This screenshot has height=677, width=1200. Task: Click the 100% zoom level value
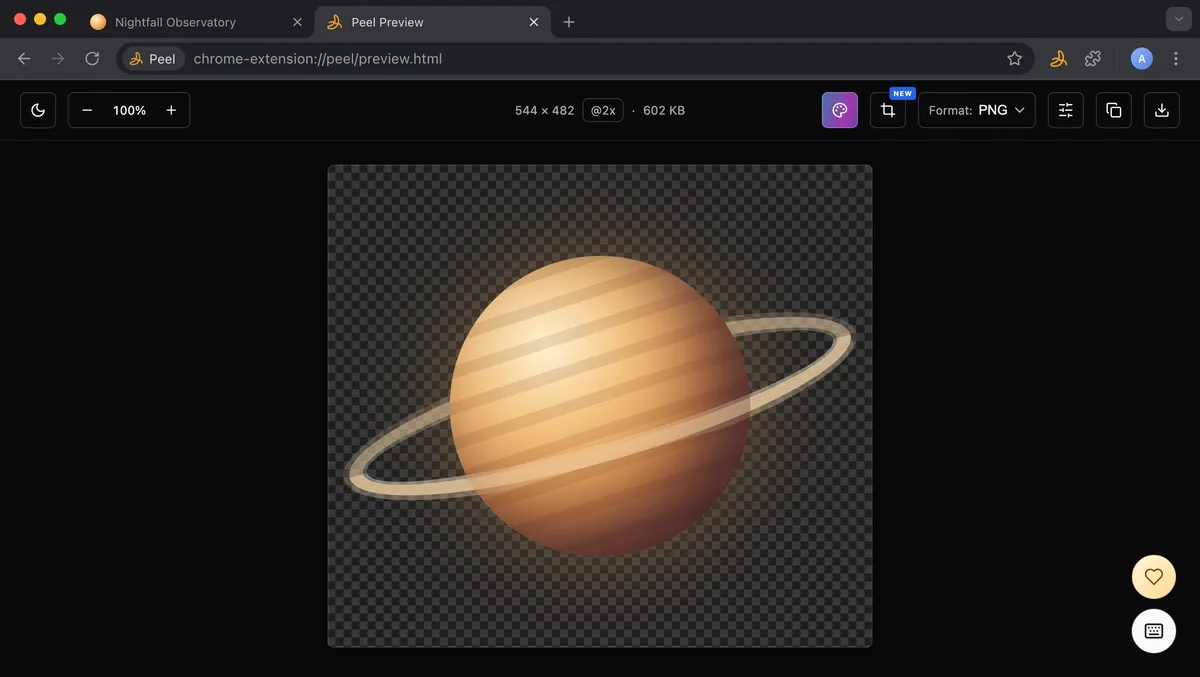129,111
